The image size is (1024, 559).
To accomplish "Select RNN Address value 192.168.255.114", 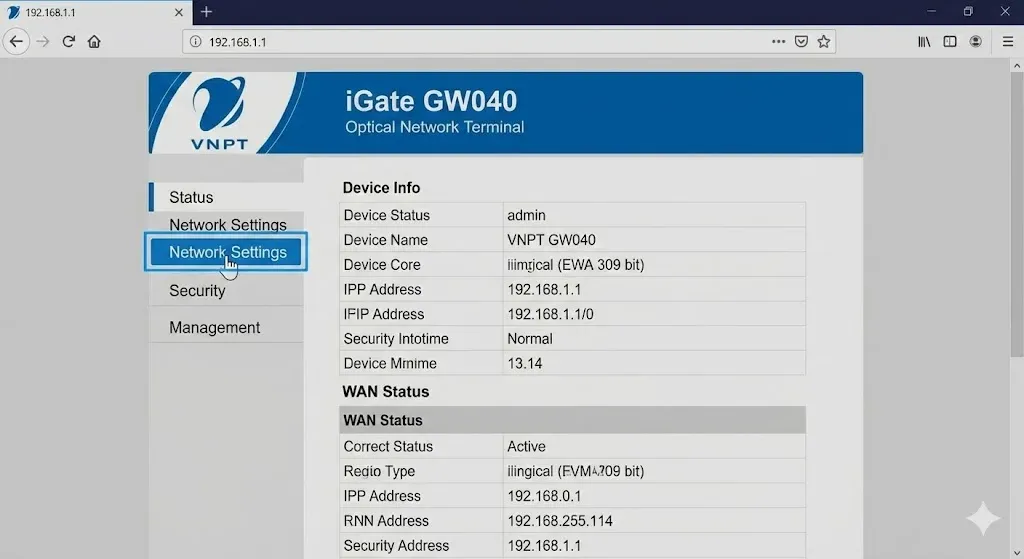I will pos(560,521).
